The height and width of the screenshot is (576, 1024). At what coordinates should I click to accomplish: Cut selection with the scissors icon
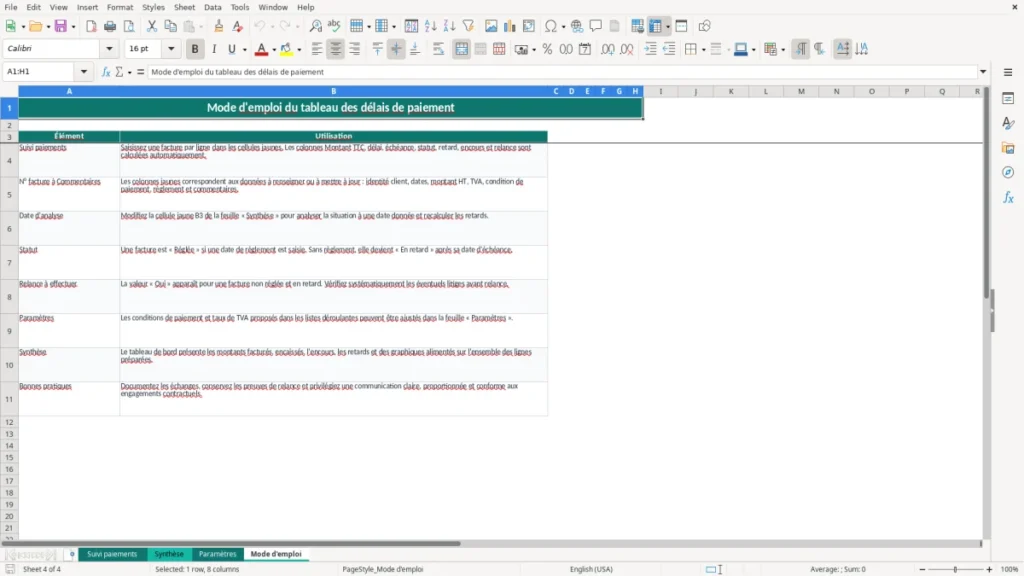(x=152, y=26)
